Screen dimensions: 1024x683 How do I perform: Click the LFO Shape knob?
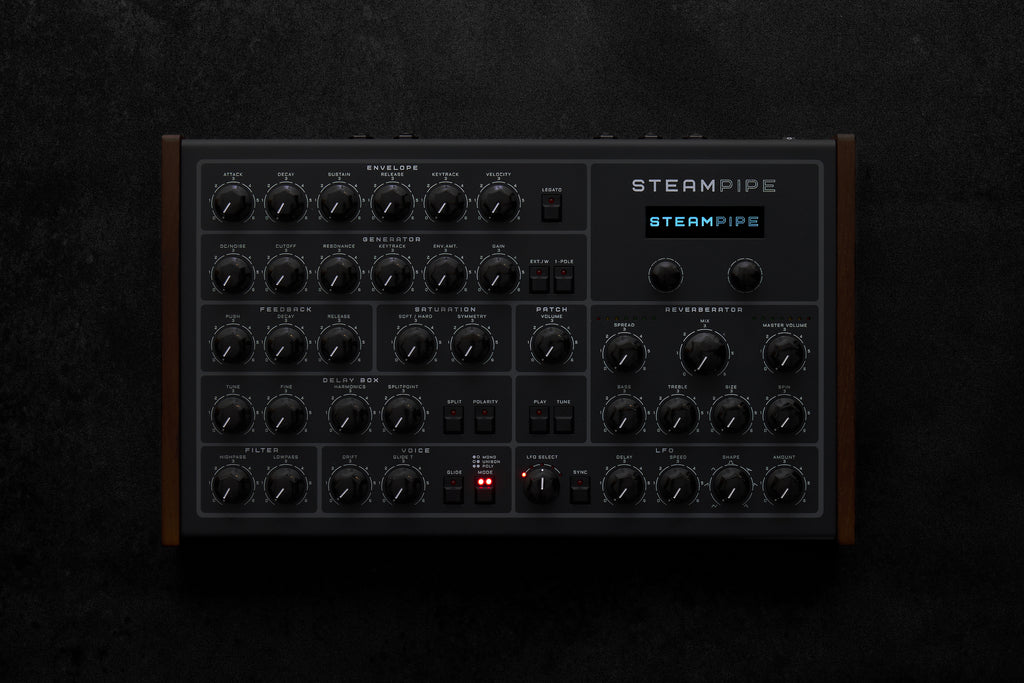[x=731, y=485]
